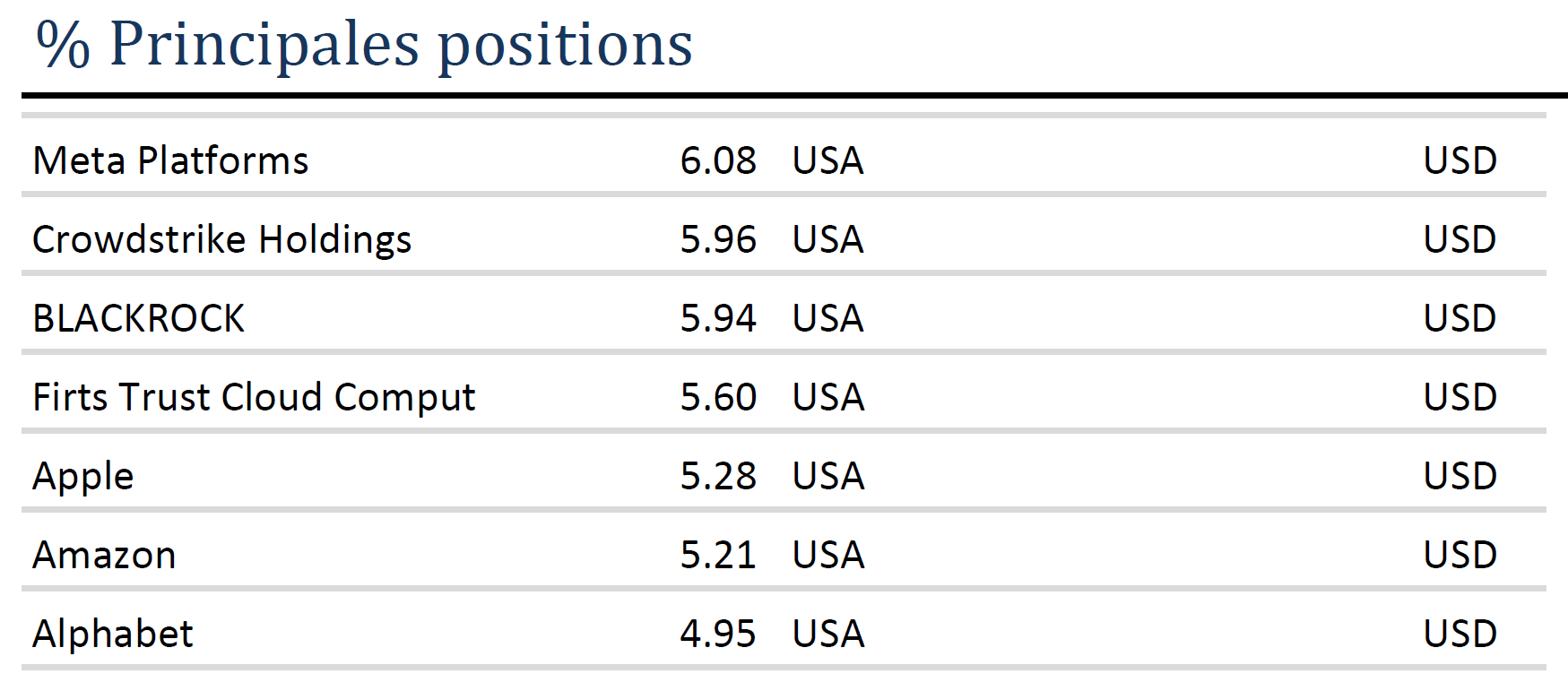This screenshot has width=1568, height=691.
Task: Select USD currency in BLACKROCK row
Action: (x=1460, y=319)
